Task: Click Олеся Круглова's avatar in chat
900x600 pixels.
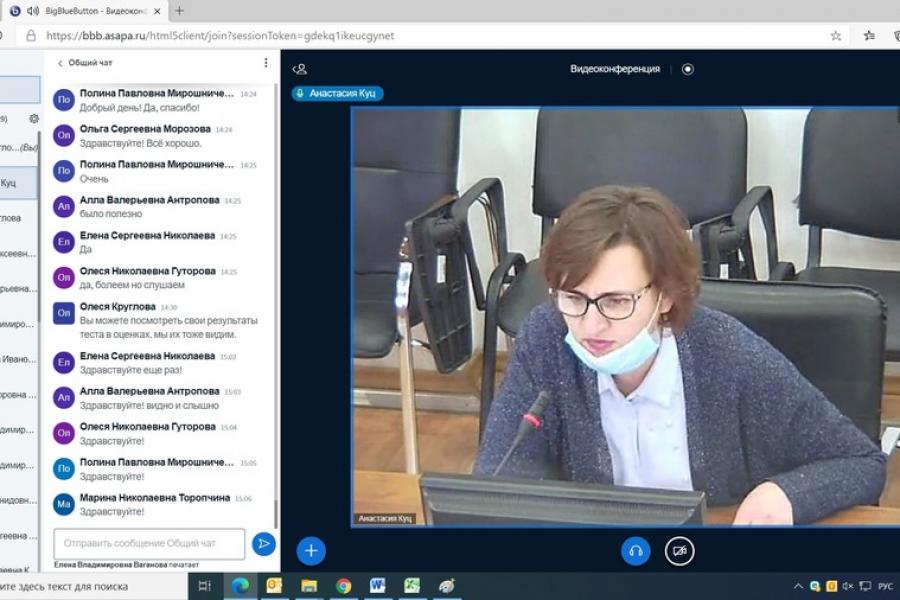Action: (64, 313)
